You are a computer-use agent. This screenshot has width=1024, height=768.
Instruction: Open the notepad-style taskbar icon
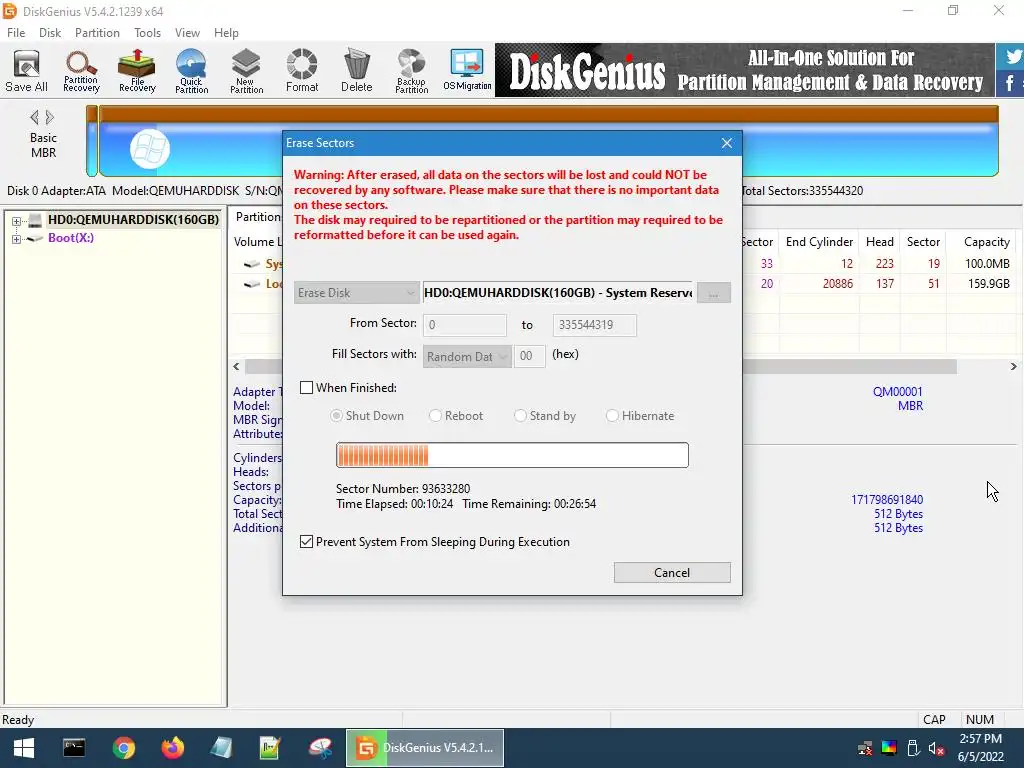(221, 748)
